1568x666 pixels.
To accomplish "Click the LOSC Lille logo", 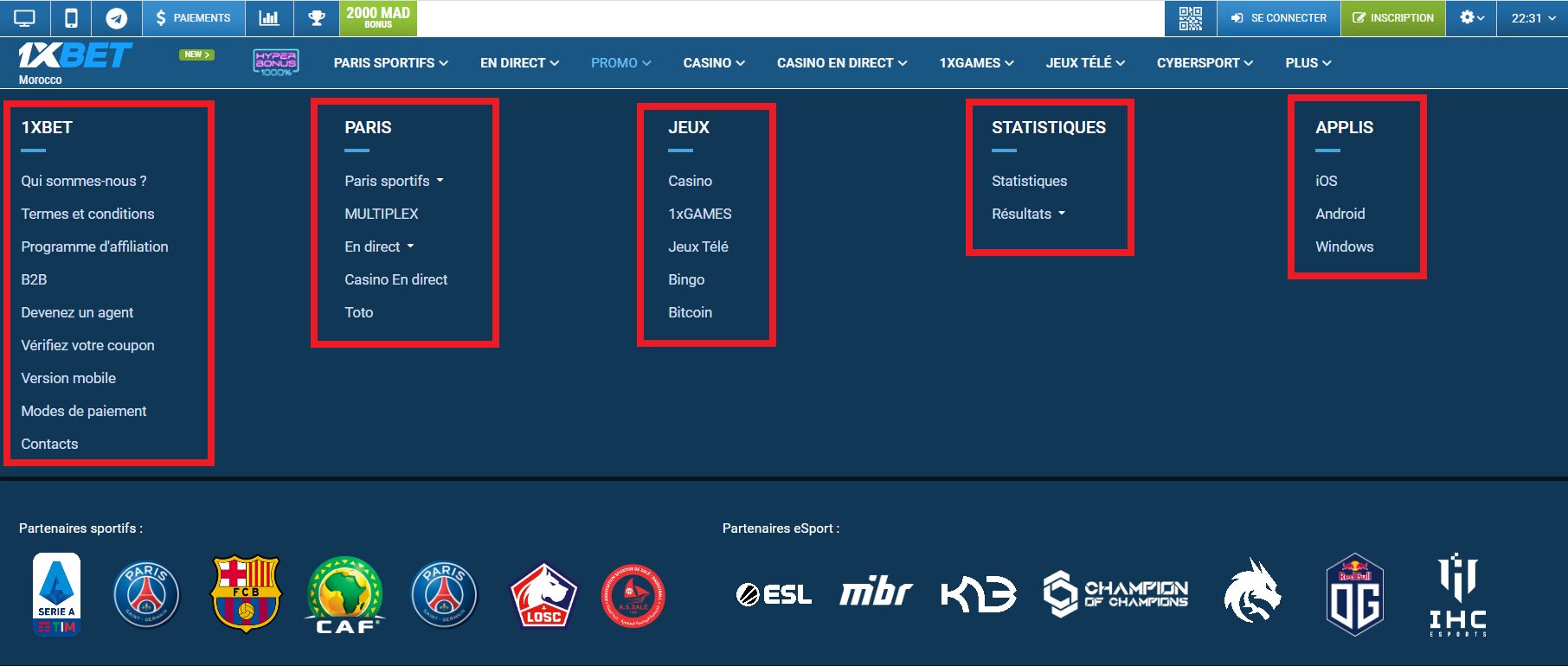I will click(x=543, y=595).
